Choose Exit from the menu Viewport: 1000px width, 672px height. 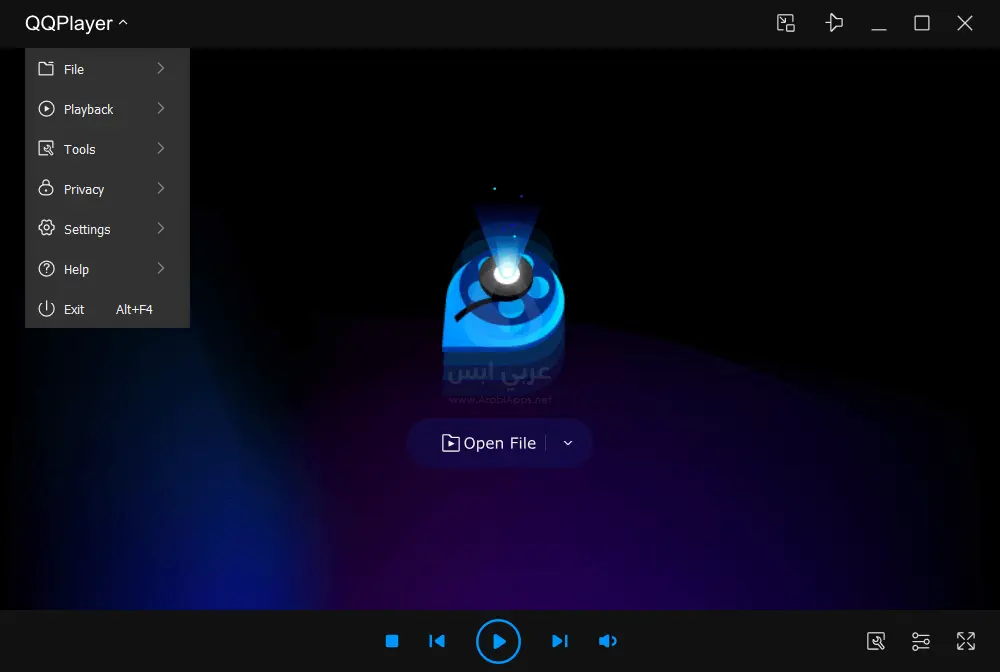tap(75, 309)
